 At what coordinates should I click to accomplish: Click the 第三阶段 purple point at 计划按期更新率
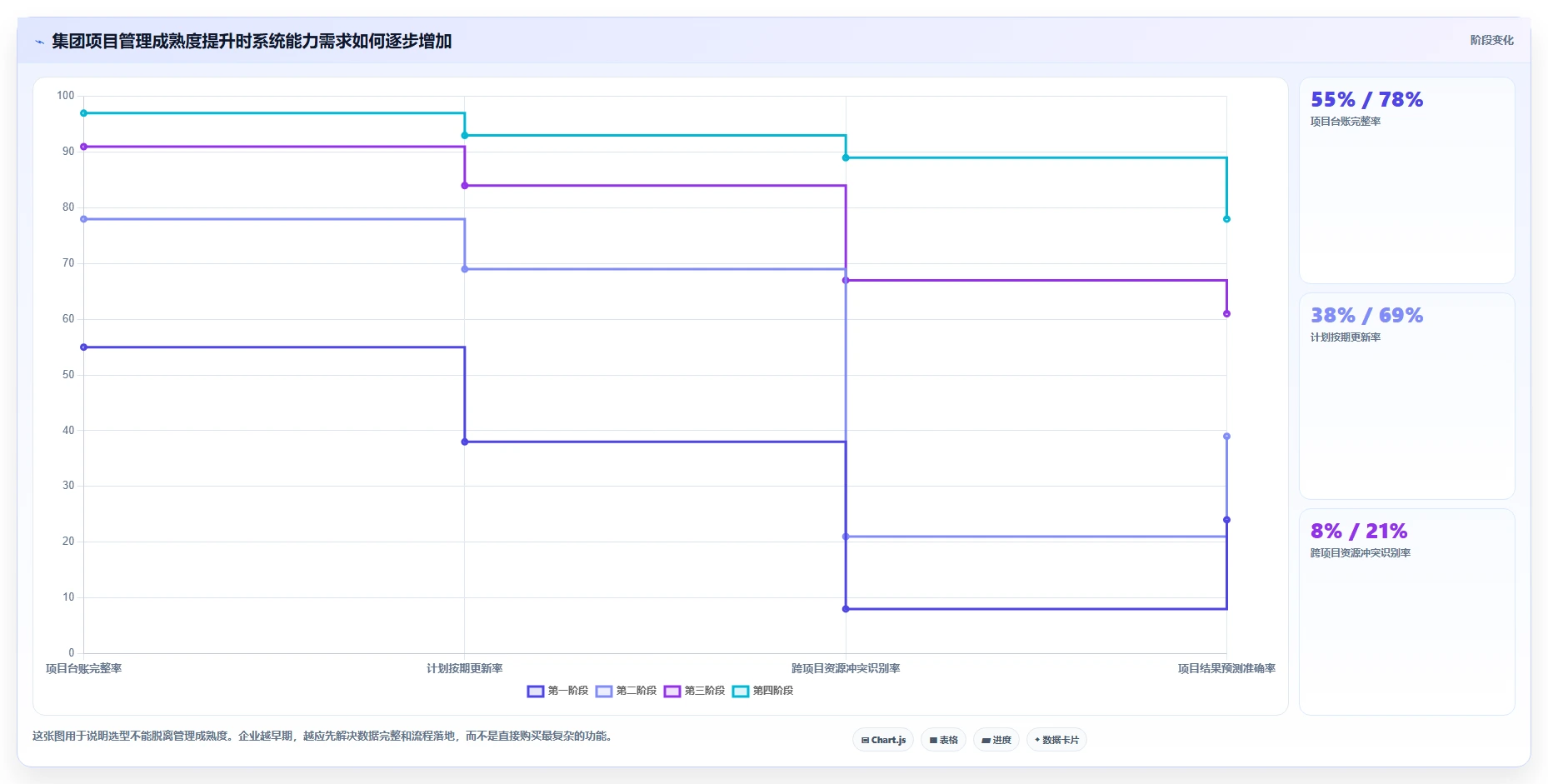pyautogui.click(x=465, y=186)
